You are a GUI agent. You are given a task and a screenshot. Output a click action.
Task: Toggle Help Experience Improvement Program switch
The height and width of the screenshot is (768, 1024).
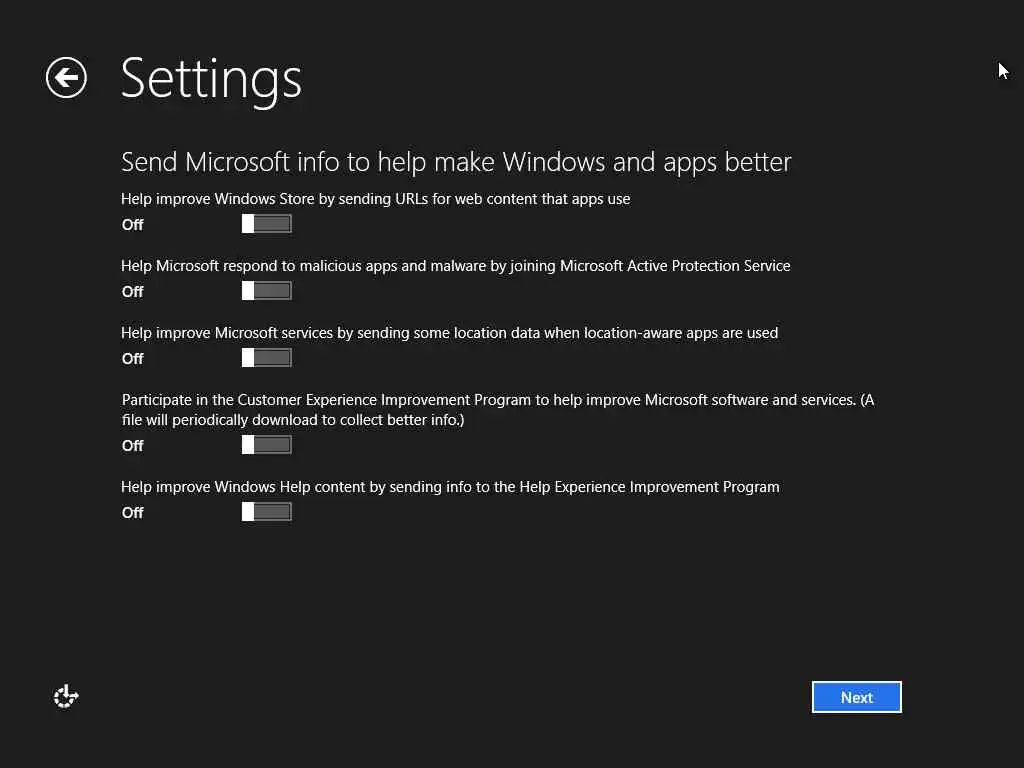[x=266, y=512]
